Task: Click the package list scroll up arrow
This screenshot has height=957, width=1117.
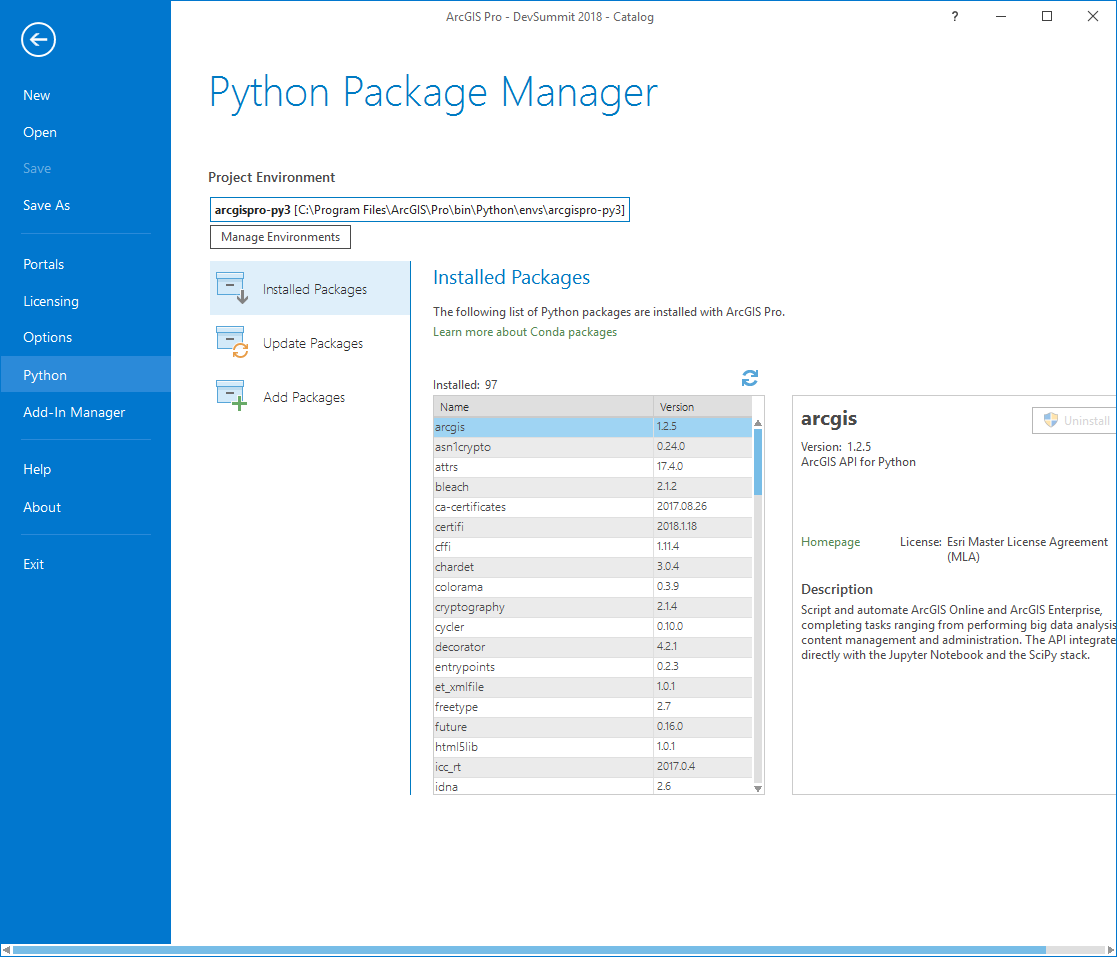Action: 758,423
